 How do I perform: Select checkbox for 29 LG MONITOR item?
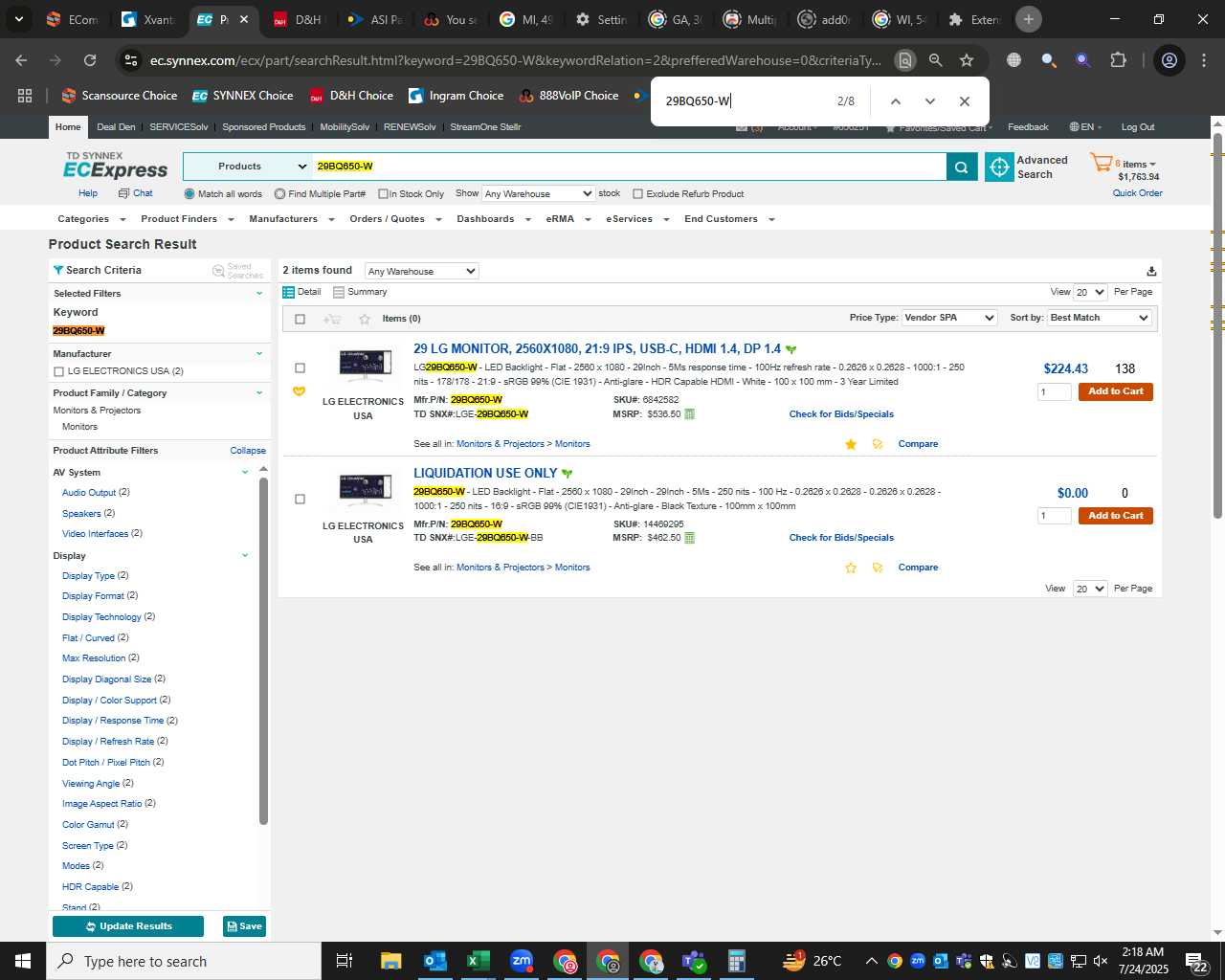(300, 368)
